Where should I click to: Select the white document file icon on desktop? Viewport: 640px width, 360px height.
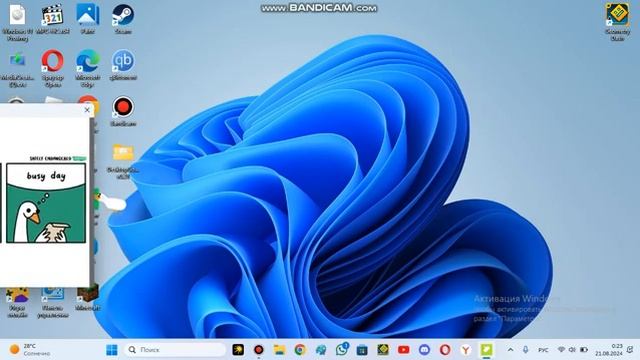coord(18,21)
